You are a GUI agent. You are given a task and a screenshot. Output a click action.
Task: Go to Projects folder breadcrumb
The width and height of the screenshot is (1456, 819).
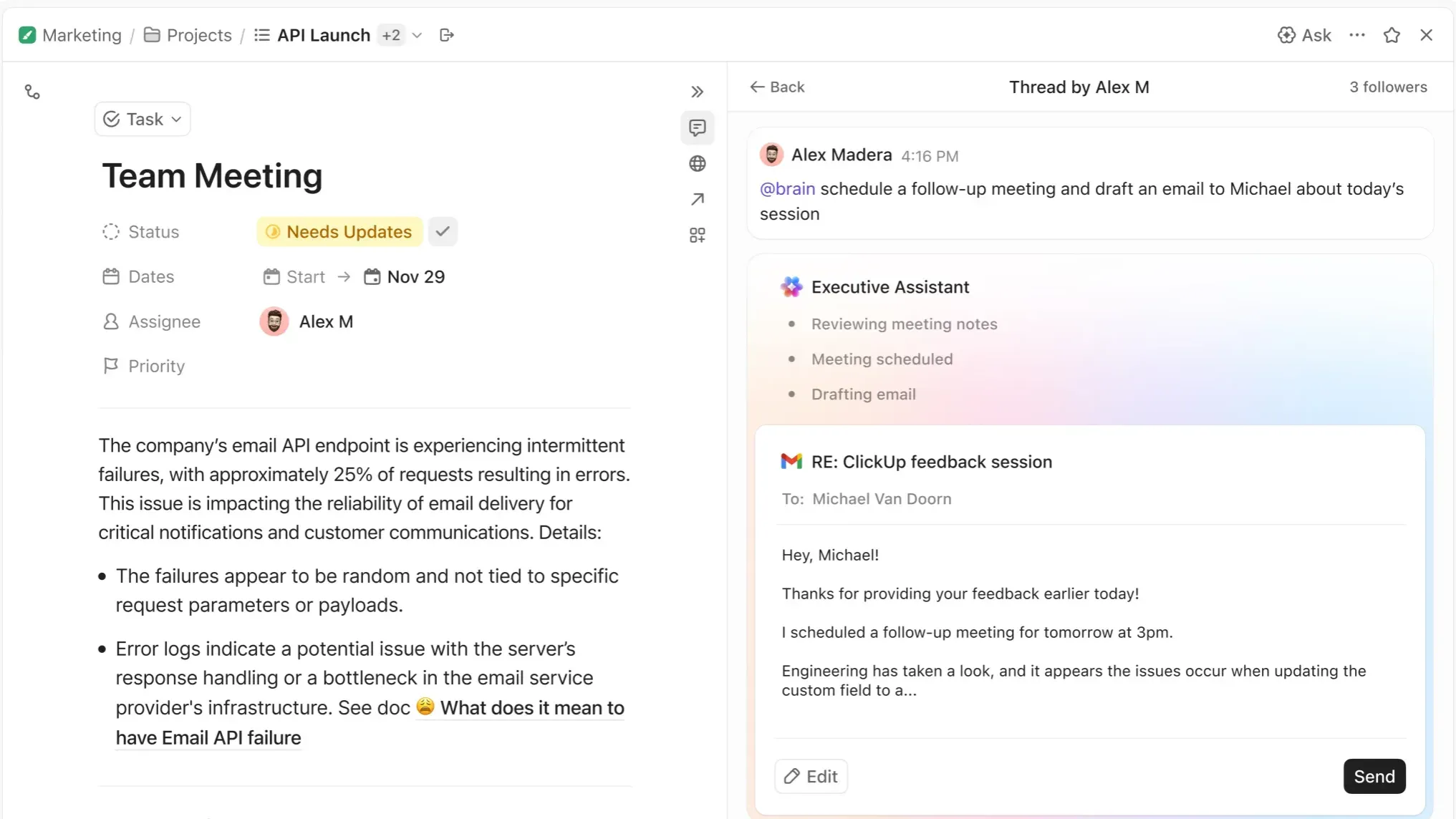point(188,35)
